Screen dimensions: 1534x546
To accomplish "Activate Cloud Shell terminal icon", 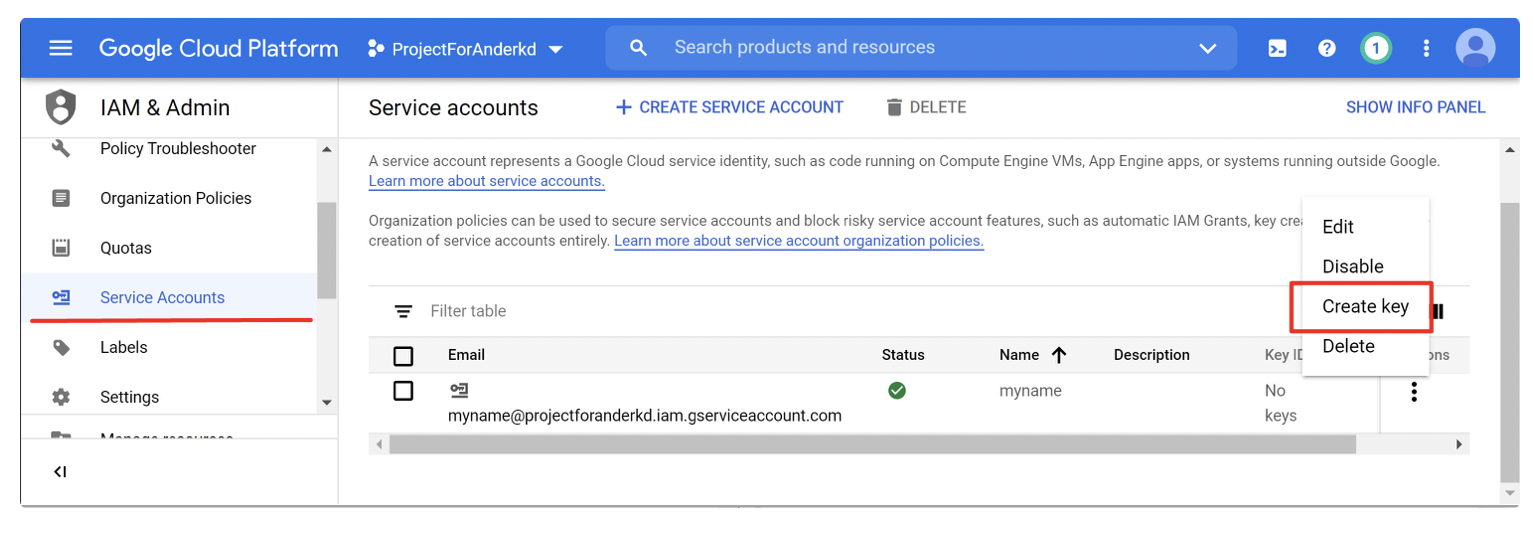I will (x=1277, y=48).
